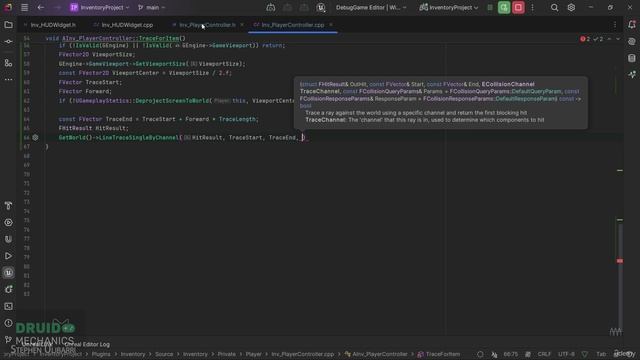
Task: Switch to Inv_PlayerController.h tab
Action: (x=207, y=25)
